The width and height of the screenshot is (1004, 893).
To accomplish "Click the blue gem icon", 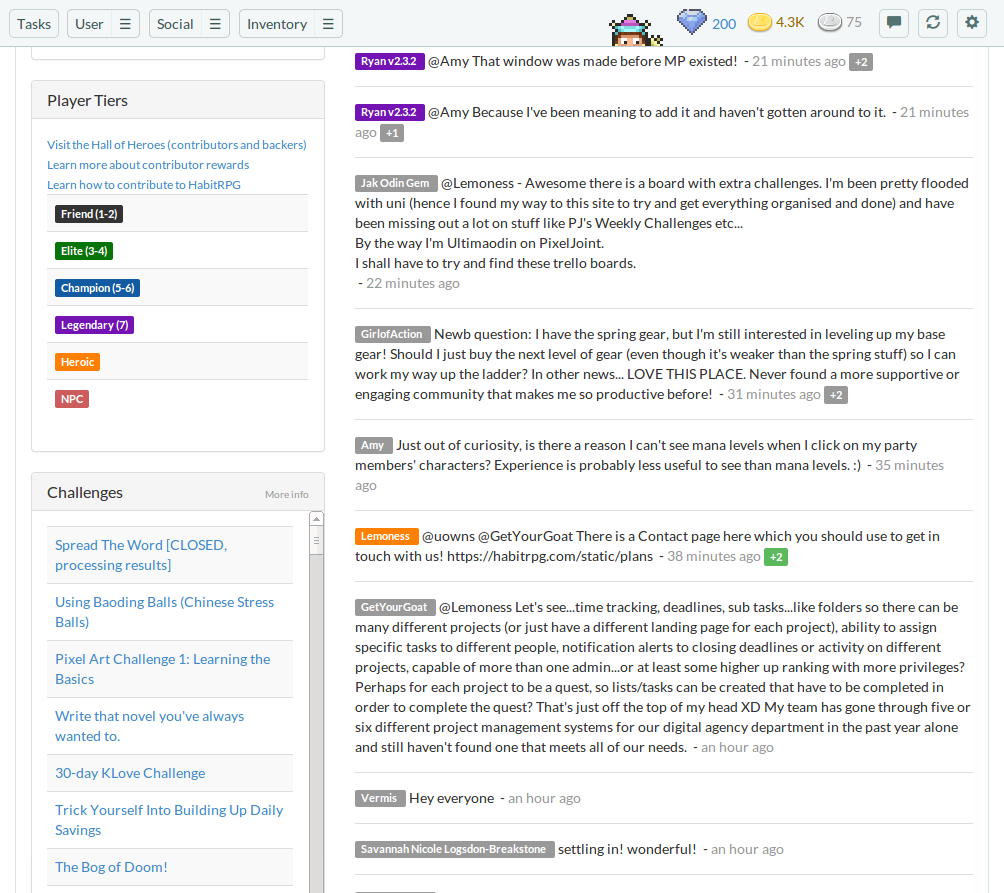I will tap(691, 23).
